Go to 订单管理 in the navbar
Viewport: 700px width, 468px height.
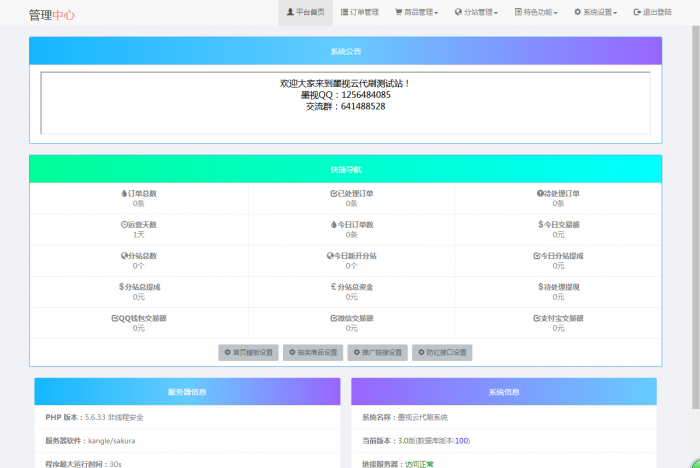pyautogui.click(x=360, y=13)
